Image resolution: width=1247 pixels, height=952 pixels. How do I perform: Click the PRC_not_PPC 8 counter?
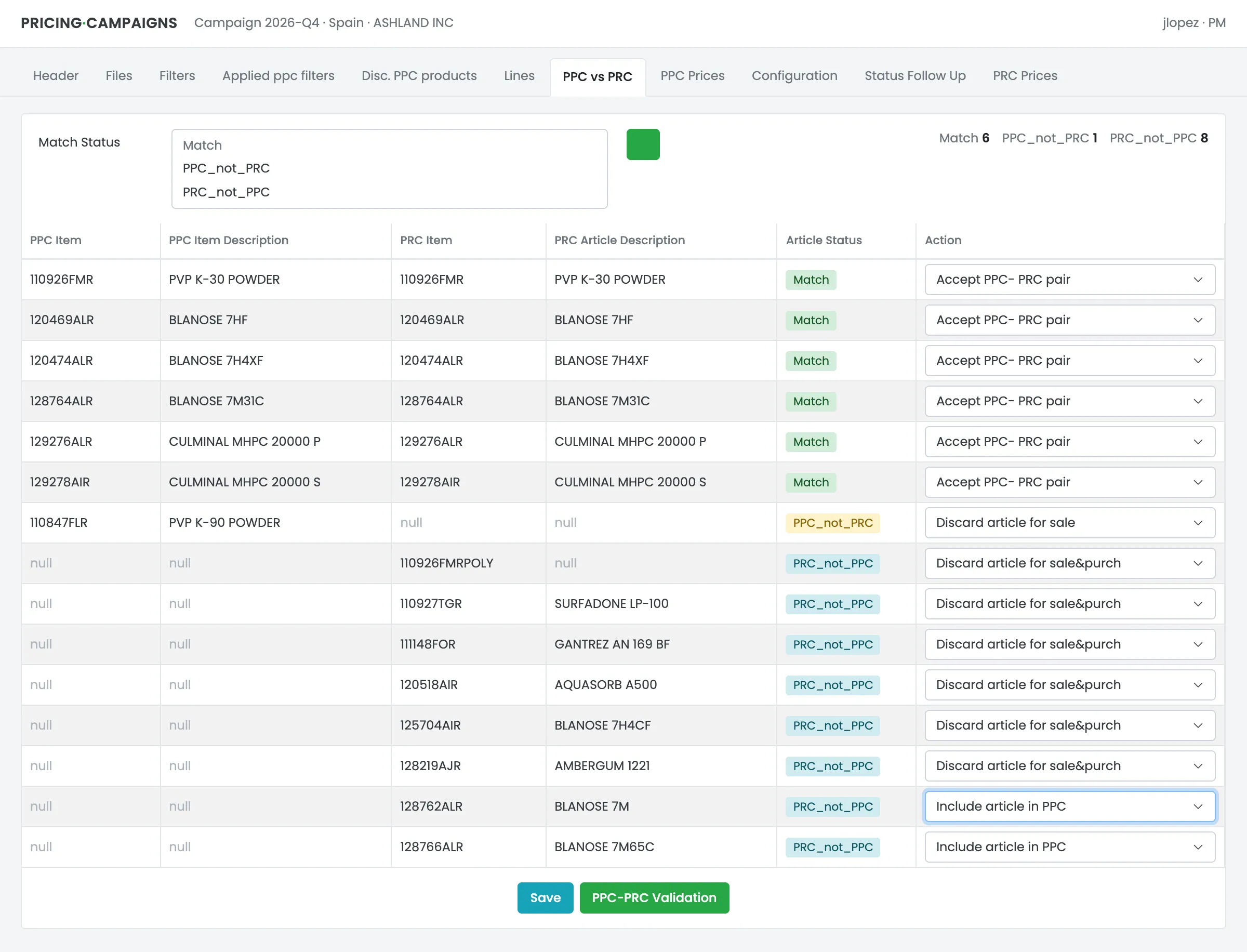point(1159,138)
